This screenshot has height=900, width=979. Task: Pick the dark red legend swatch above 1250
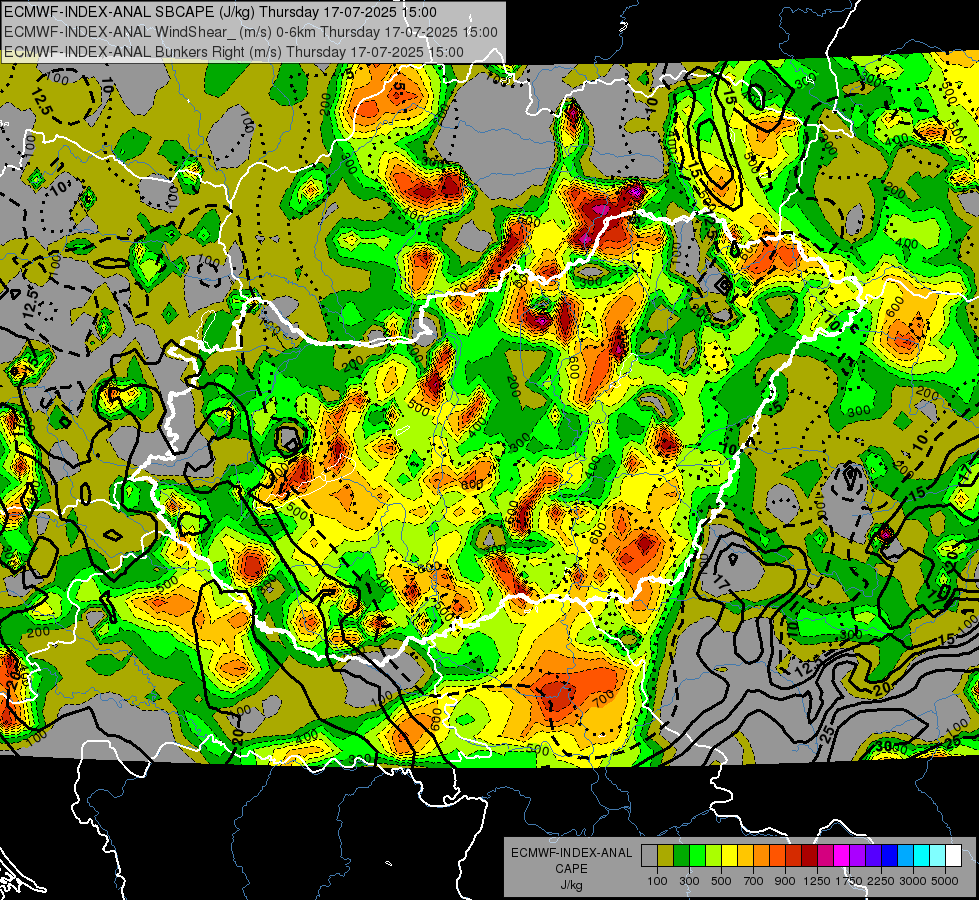[x=809, y=855]
